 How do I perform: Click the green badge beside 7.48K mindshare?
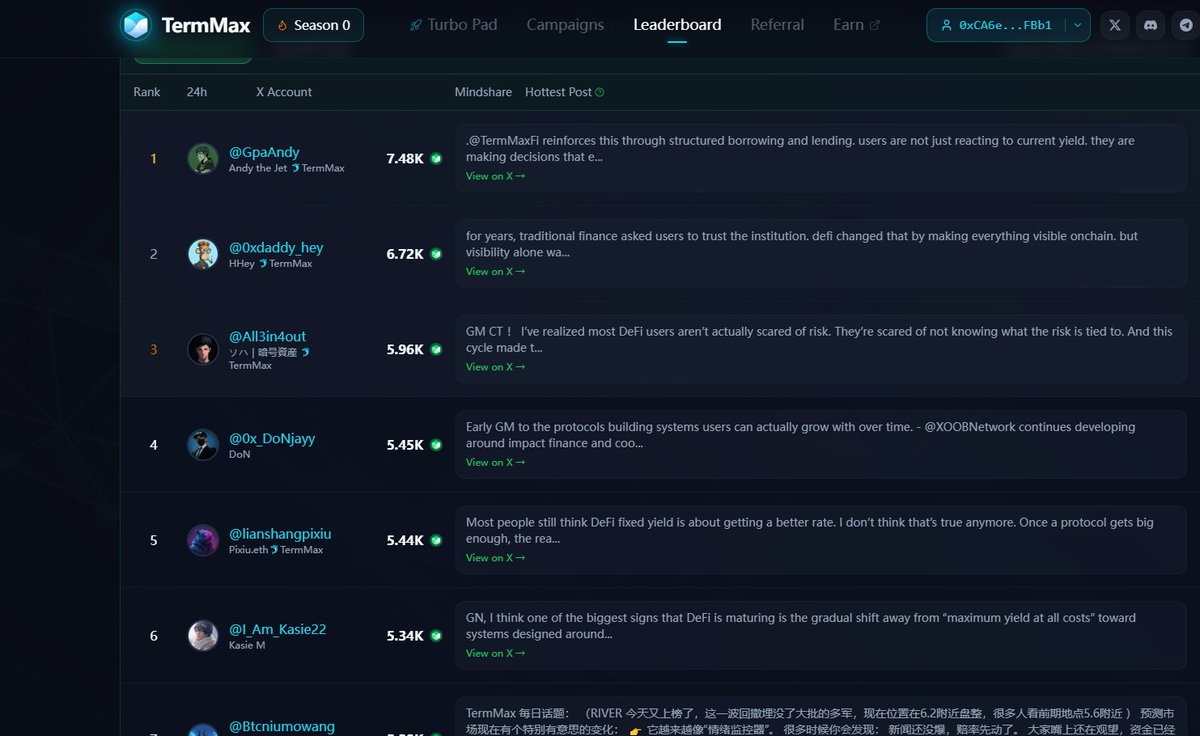pos(435,158)
